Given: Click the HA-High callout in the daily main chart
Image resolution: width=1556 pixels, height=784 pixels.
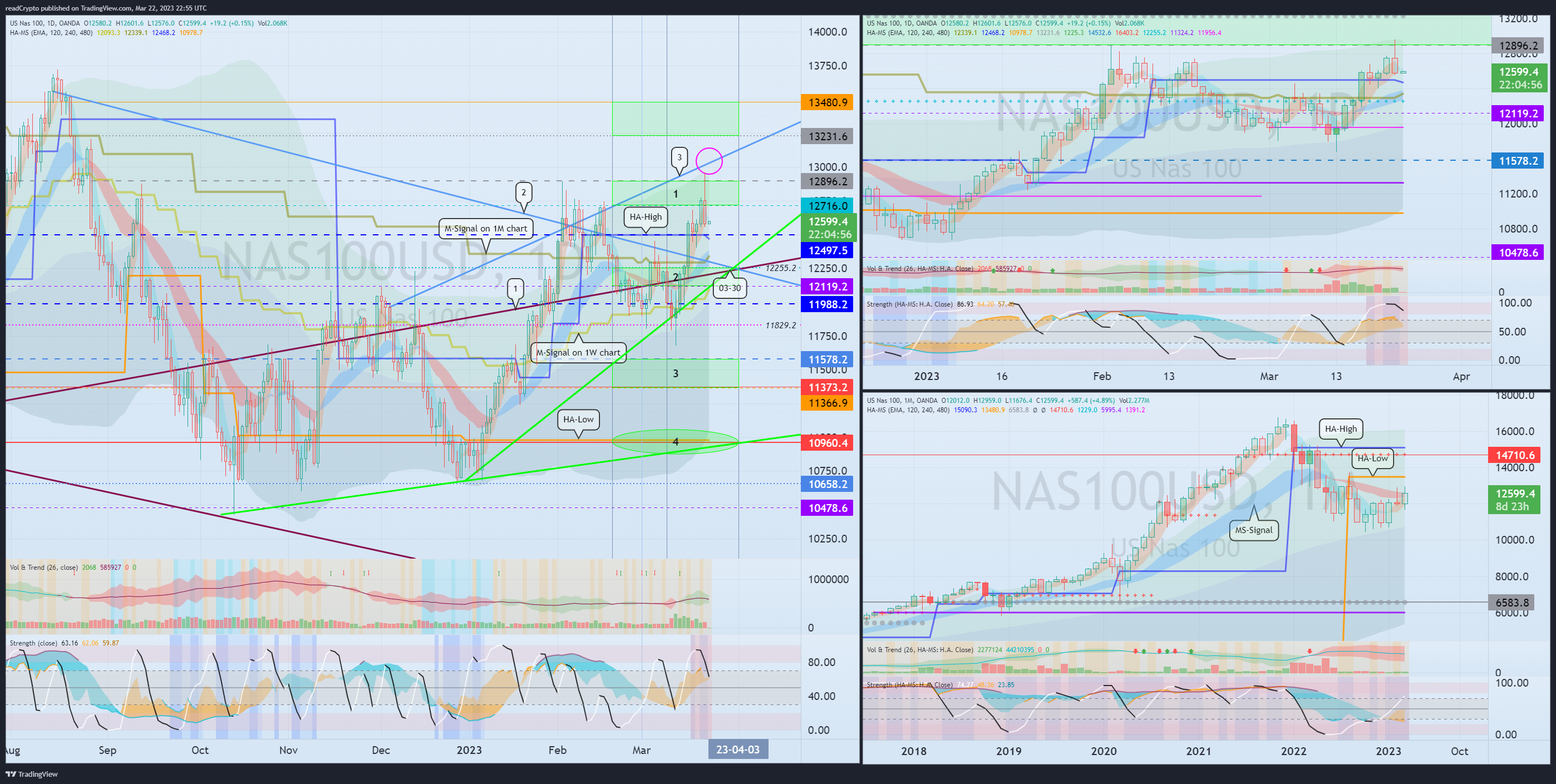Looking at the screenshot, I should (645, 217).
